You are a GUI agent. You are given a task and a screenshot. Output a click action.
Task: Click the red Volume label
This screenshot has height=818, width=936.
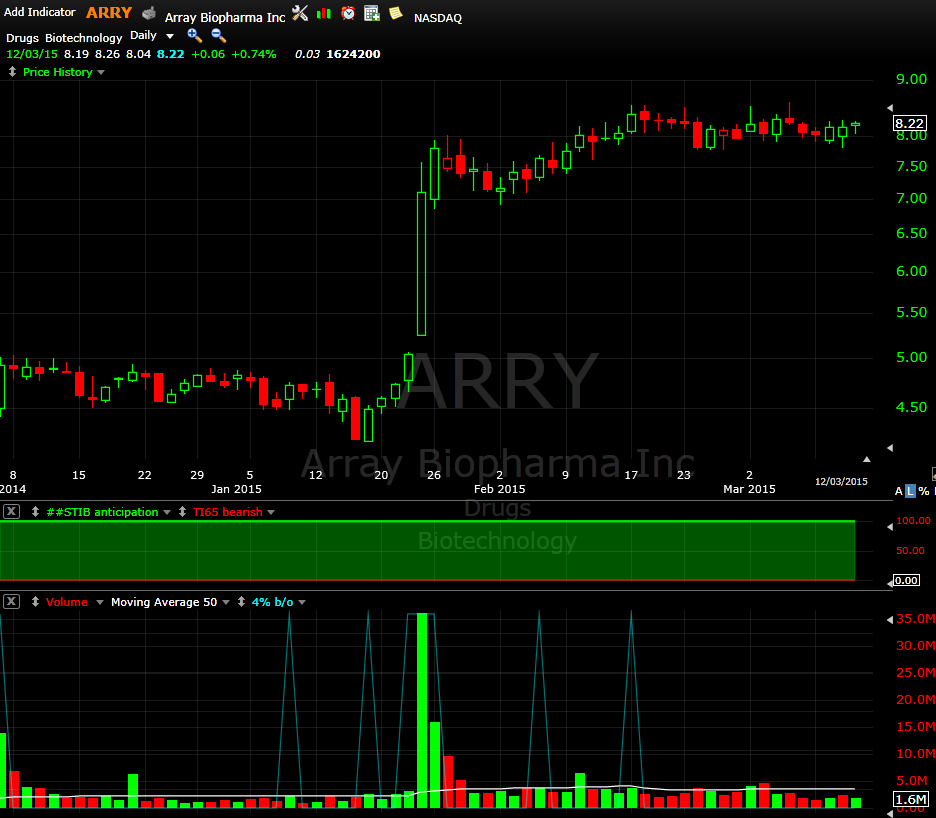tap(66, 602)
